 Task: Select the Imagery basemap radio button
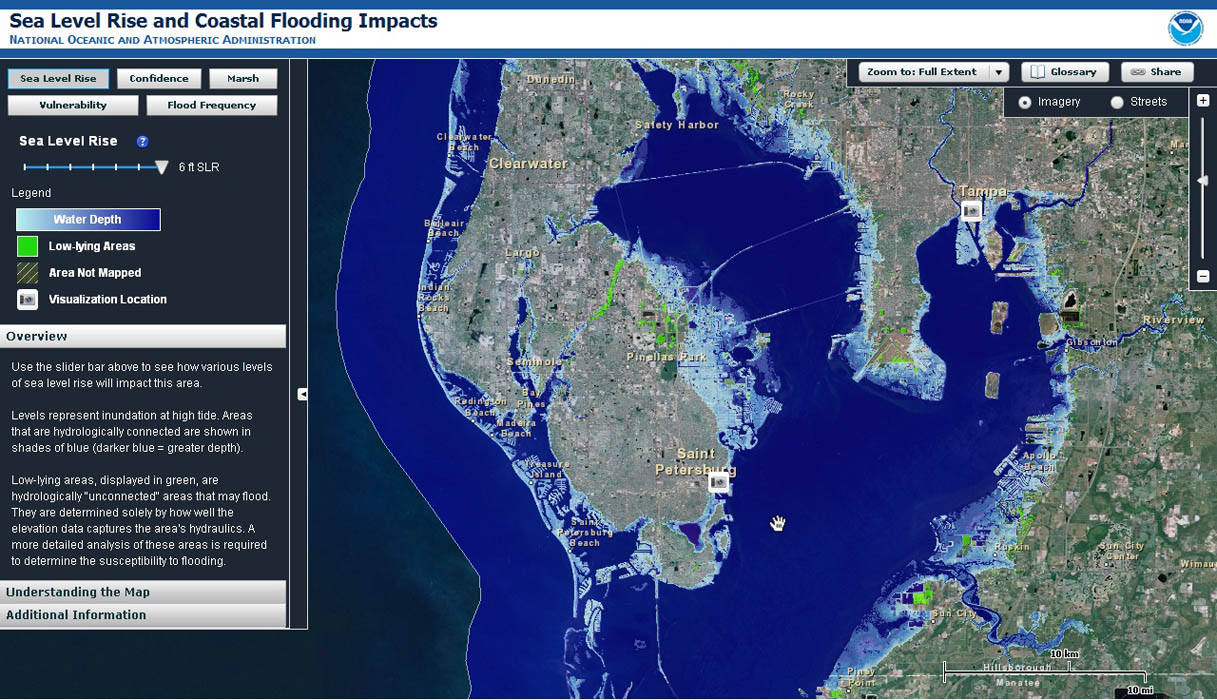click(x=1025, y=102)
